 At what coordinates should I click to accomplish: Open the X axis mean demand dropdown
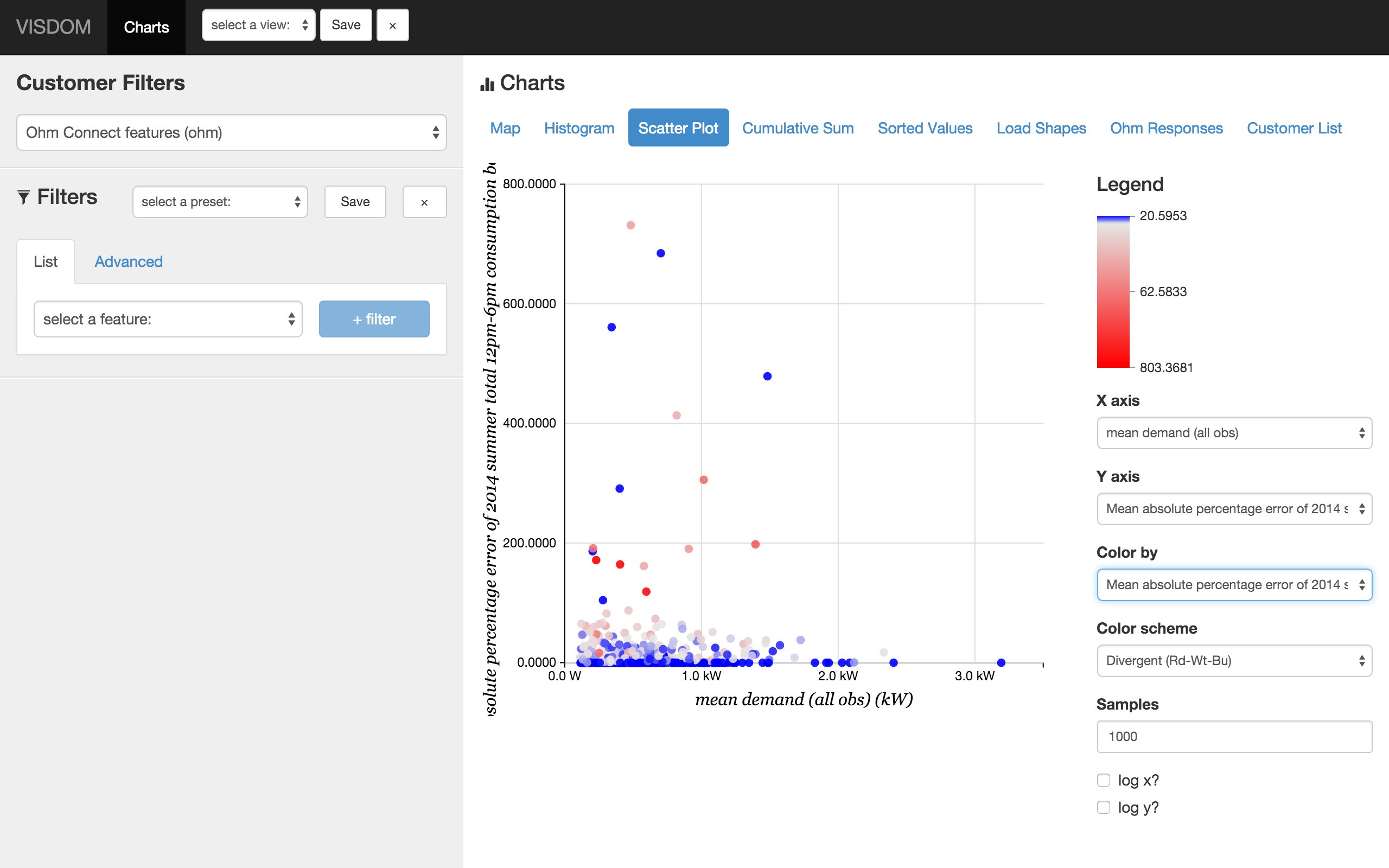1234,433
